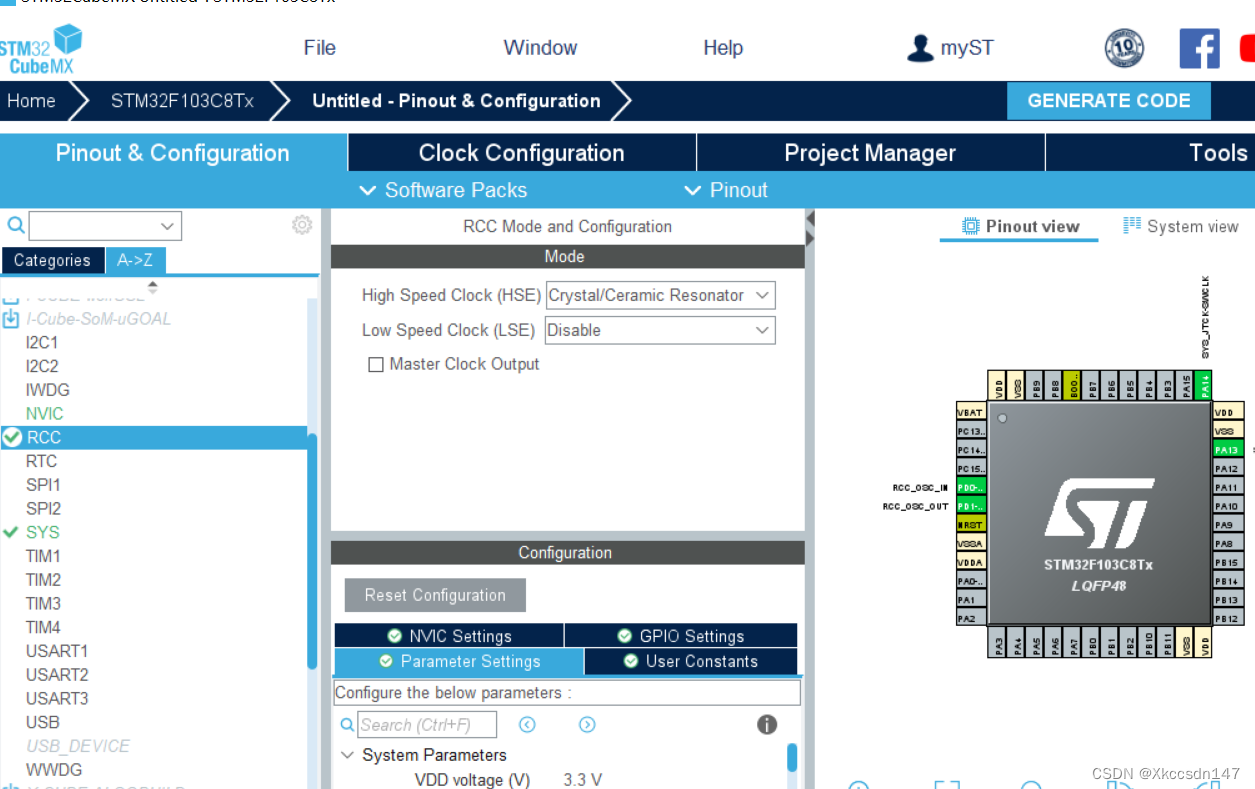
Task: Select I2C1 in the peripheral list
Action: (42, 342)
